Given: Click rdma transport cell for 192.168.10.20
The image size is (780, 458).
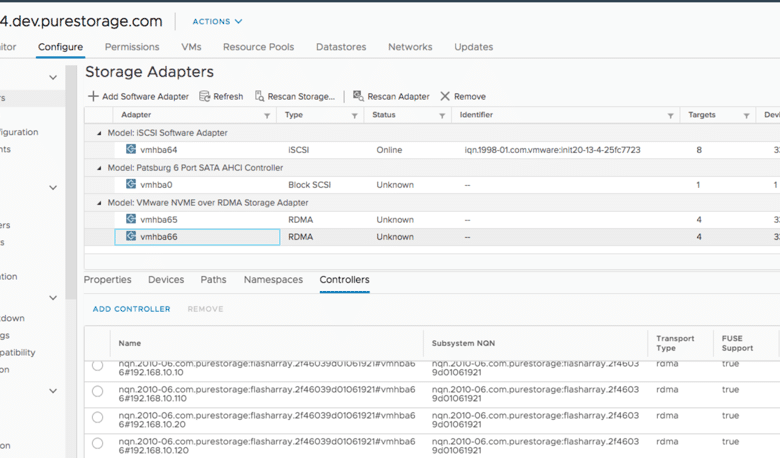Looking at the screenshot, I should (x=667, y=415).
